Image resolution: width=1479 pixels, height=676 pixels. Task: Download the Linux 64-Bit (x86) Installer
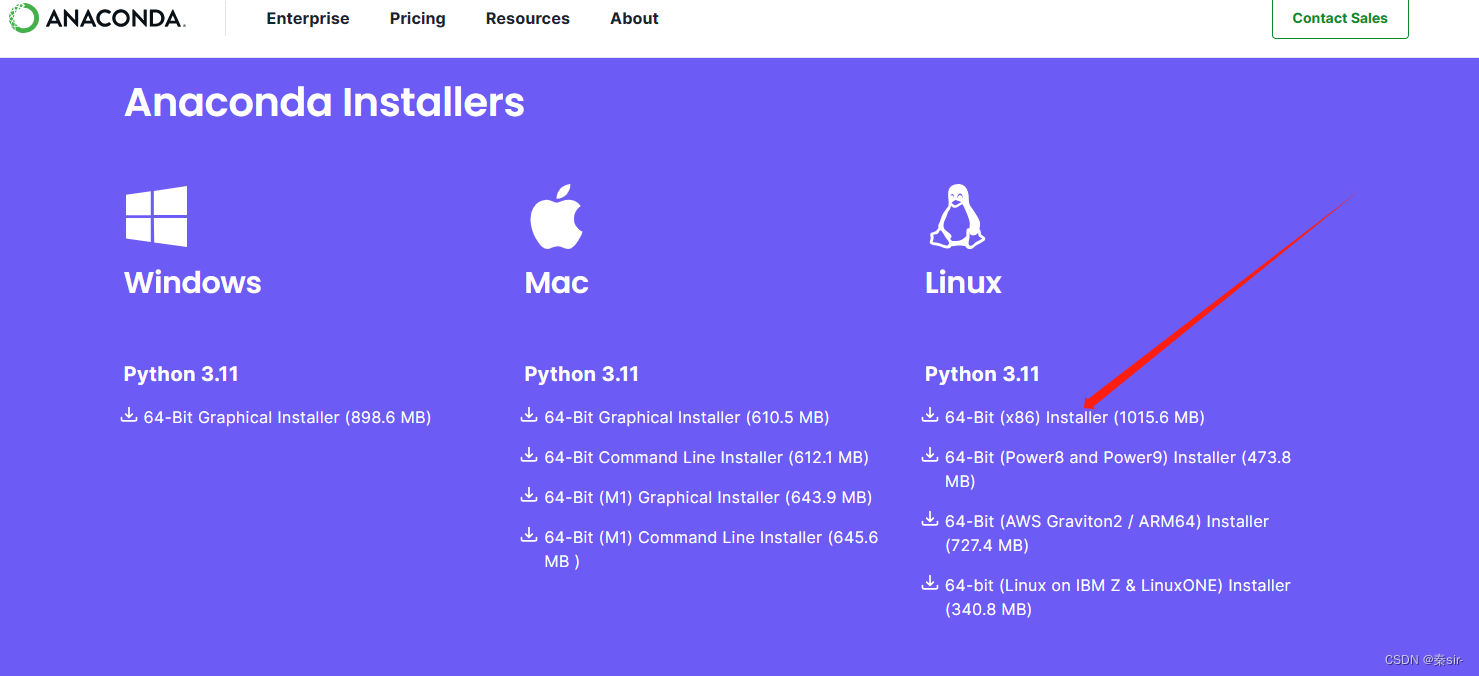point(1075,417)
